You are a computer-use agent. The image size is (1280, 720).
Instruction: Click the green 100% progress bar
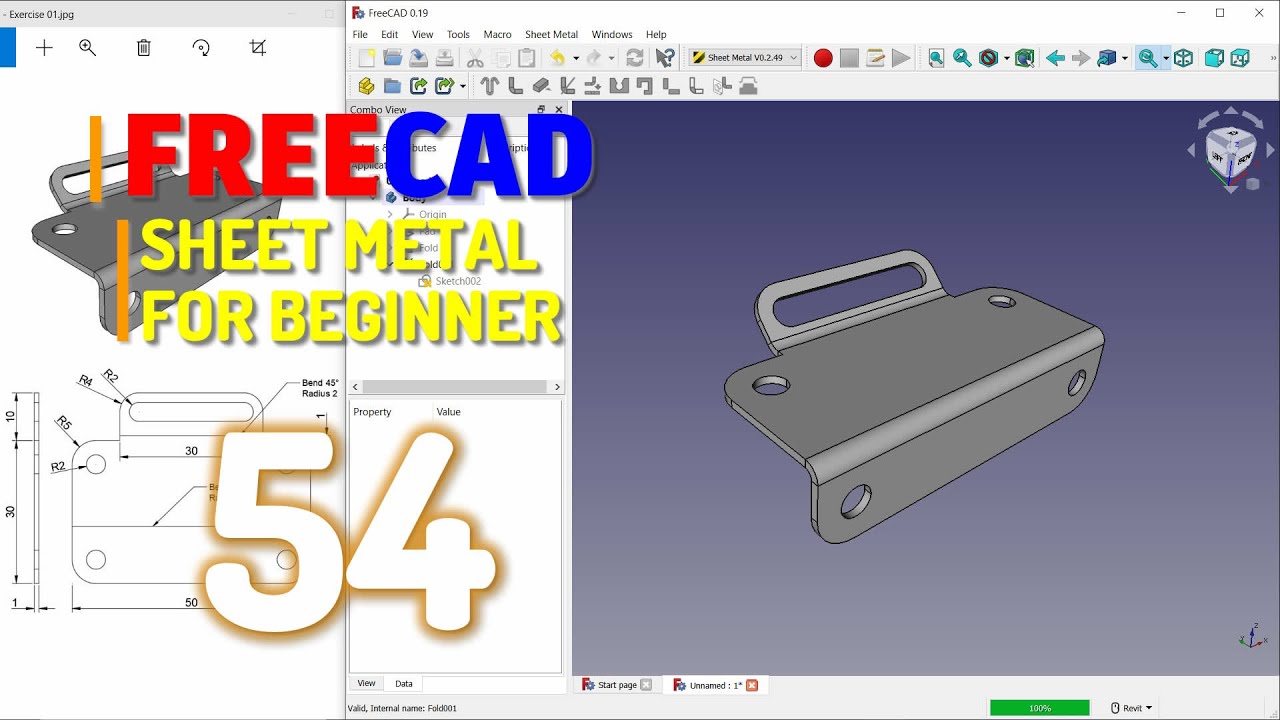point(1040,708)
